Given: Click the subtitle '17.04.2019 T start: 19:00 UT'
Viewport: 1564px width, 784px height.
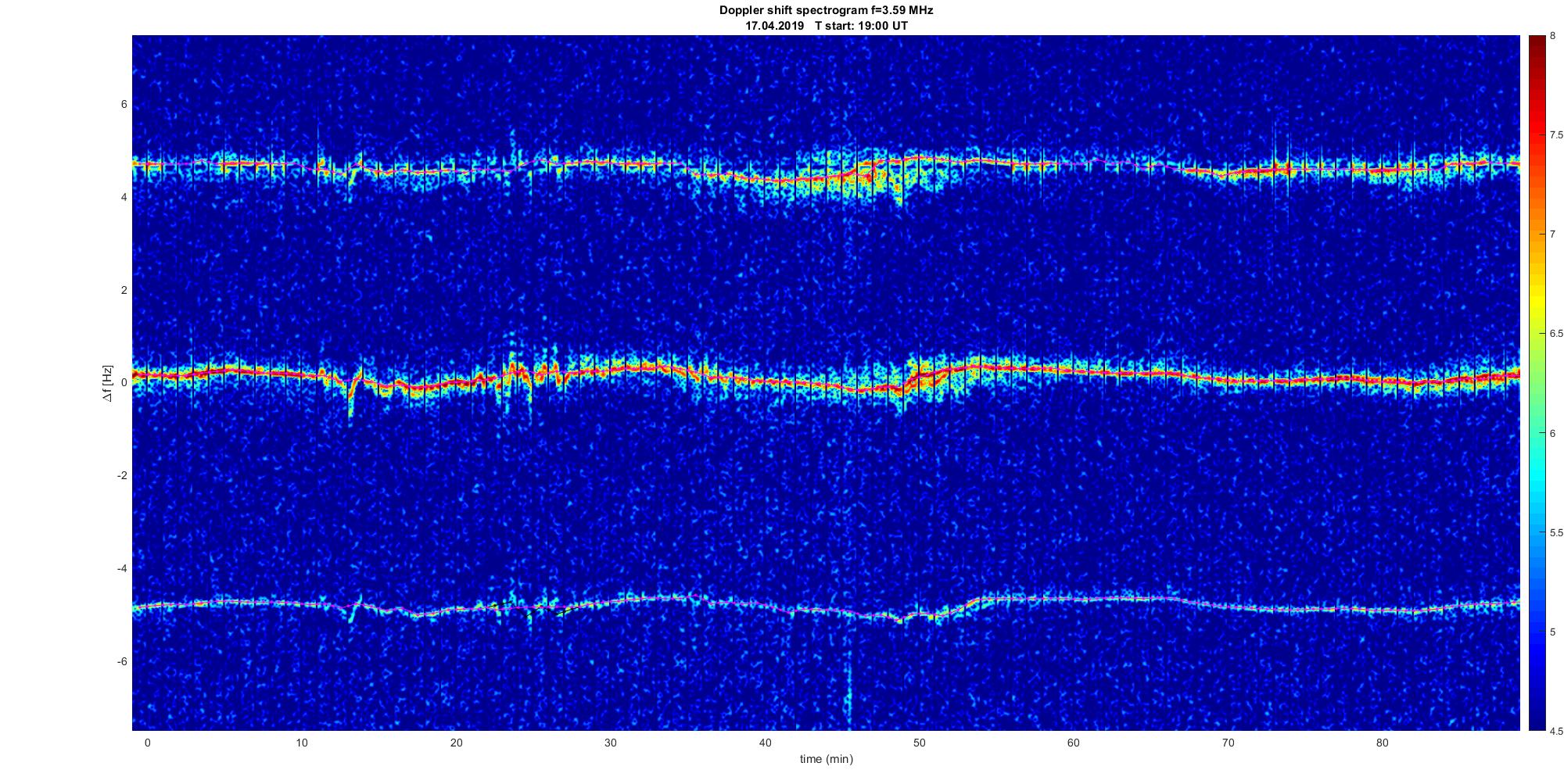Looking at the screenshot, I should pyautogui.click(x=826, y=26).
